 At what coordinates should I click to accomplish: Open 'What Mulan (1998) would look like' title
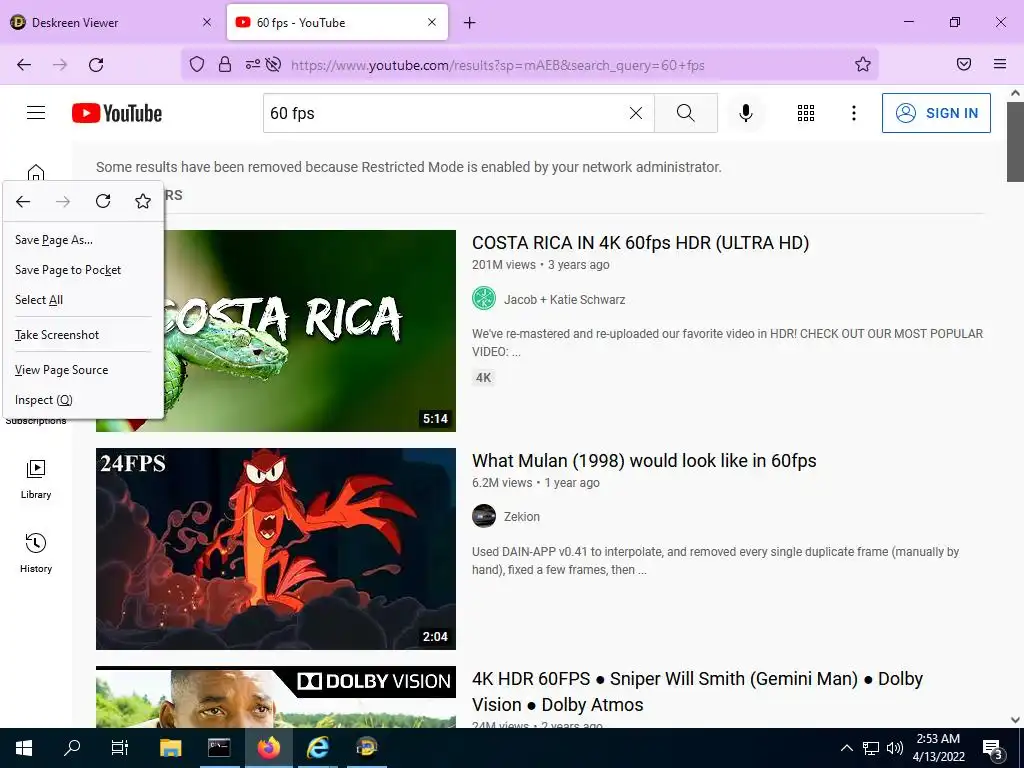644,461
